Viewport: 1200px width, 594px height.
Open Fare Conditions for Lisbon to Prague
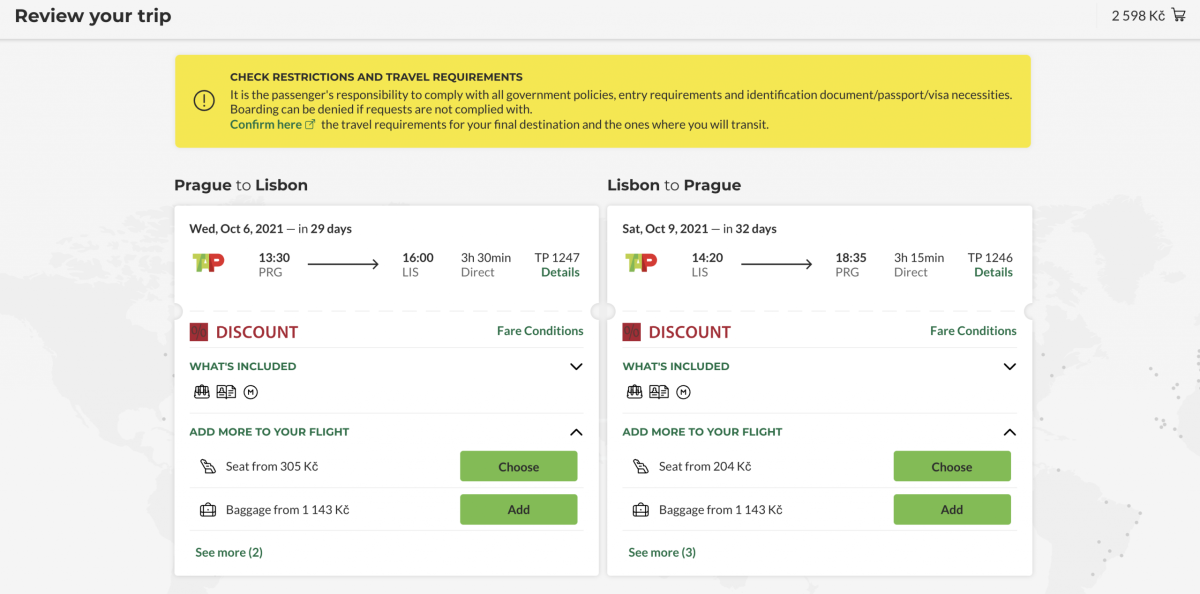[972, 331]
